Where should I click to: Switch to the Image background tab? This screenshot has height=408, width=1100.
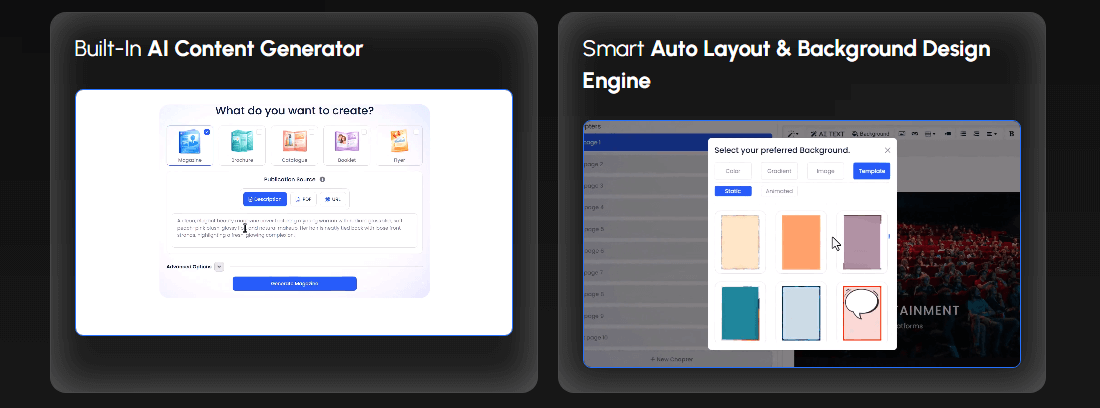[826, 171]
